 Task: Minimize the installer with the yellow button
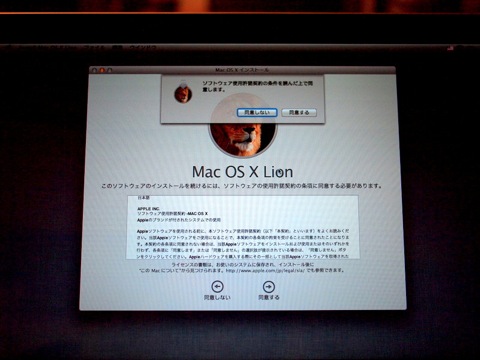pos(102,70)
